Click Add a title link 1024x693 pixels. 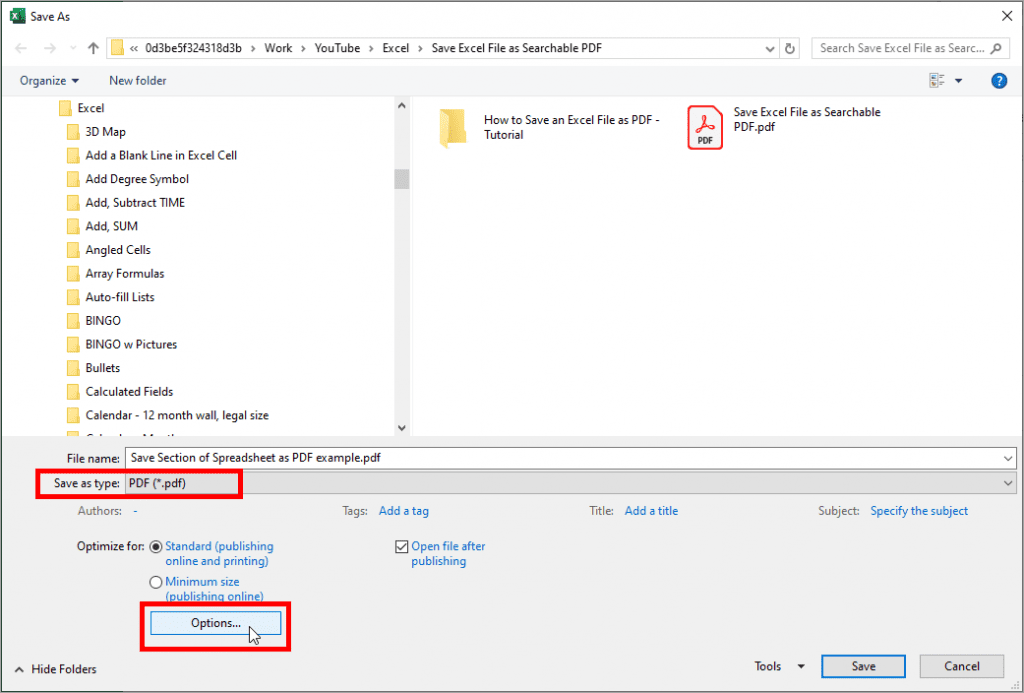coord(651,511)
